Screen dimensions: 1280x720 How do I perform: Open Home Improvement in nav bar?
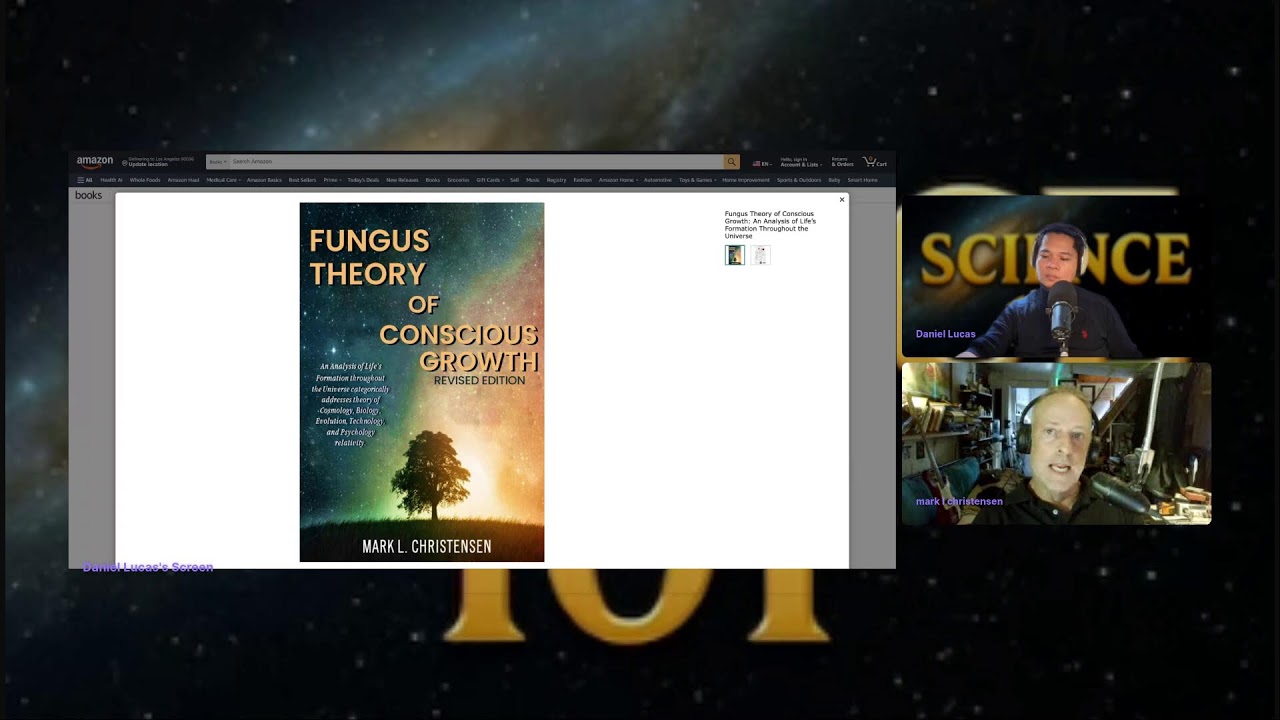(x=746, y=180)
